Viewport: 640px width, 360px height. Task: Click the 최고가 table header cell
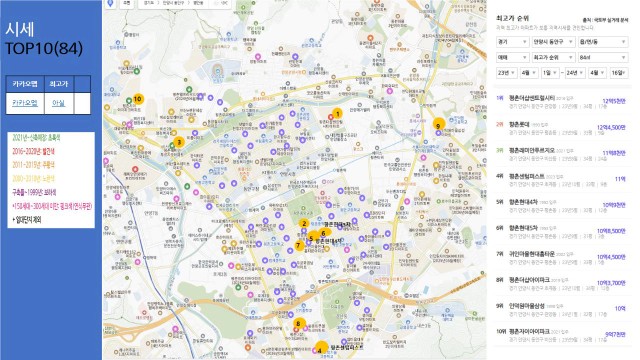[58, 84]
